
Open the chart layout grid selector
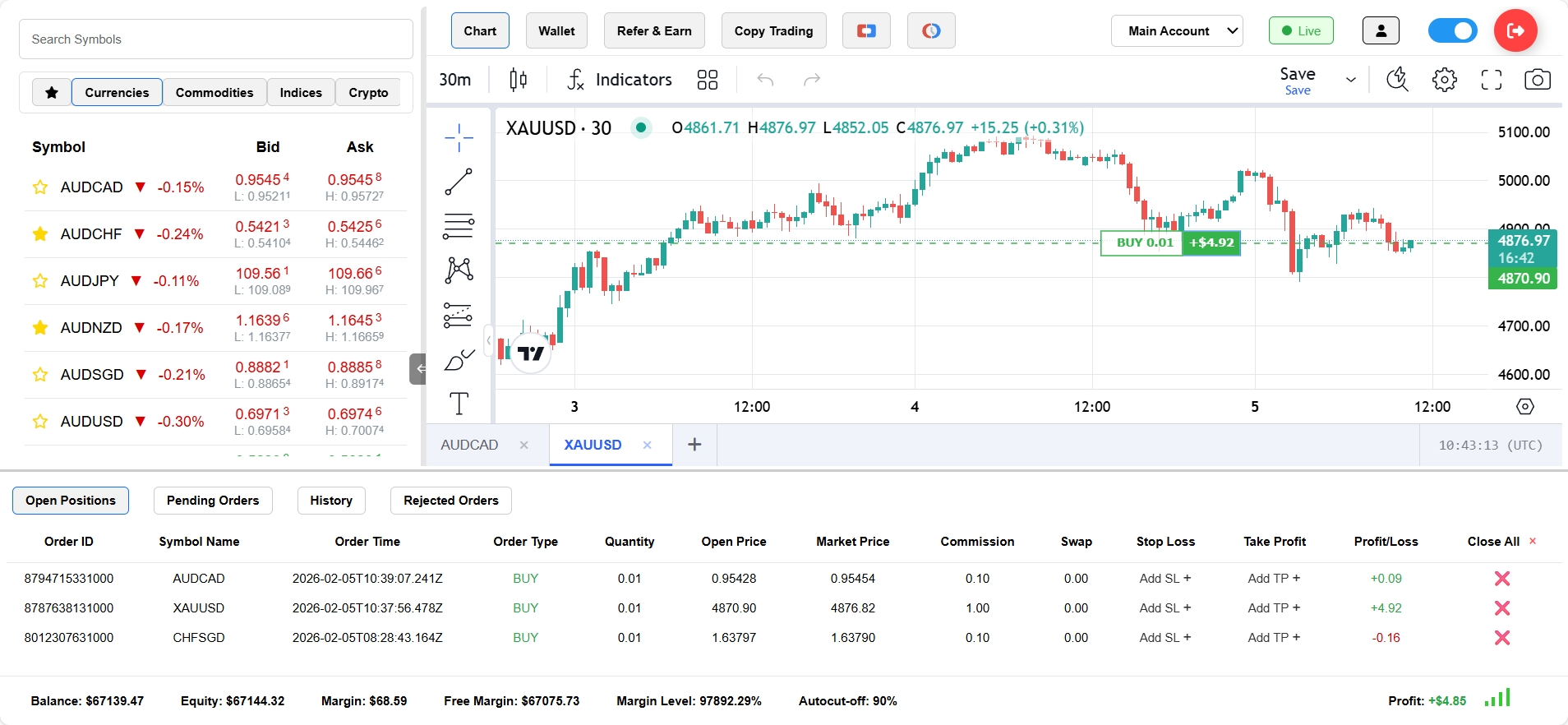click(707, 80)
